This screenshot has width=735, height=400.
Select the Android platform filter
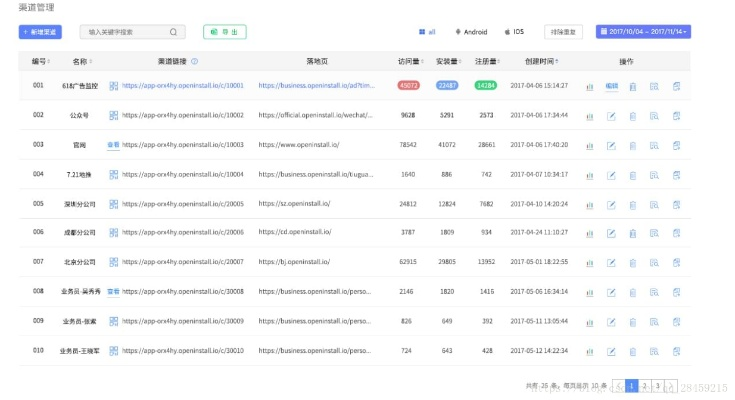tap(471, 32)
